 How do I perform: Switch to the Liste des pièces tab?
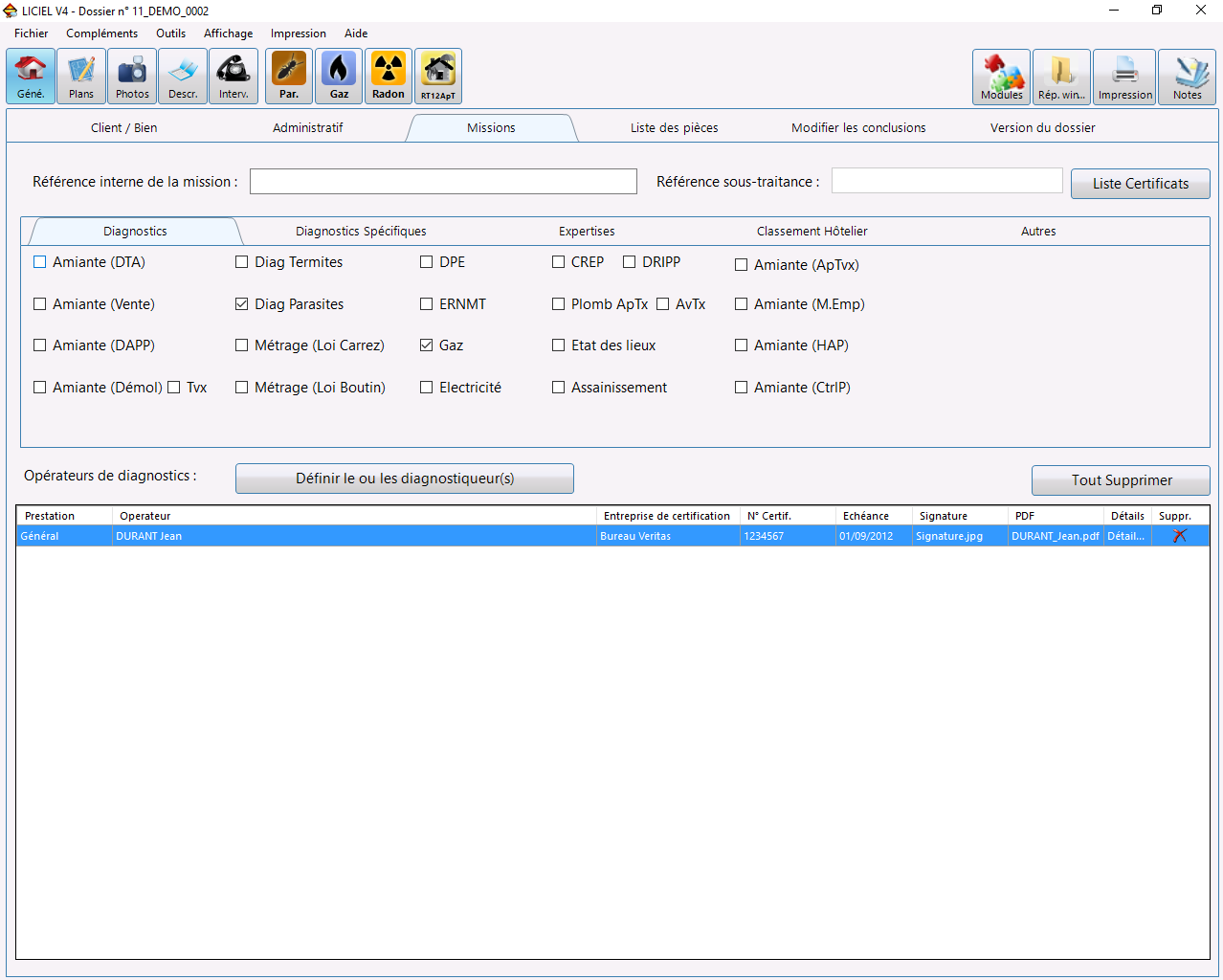pyautogui.click(x=674, y=128)
